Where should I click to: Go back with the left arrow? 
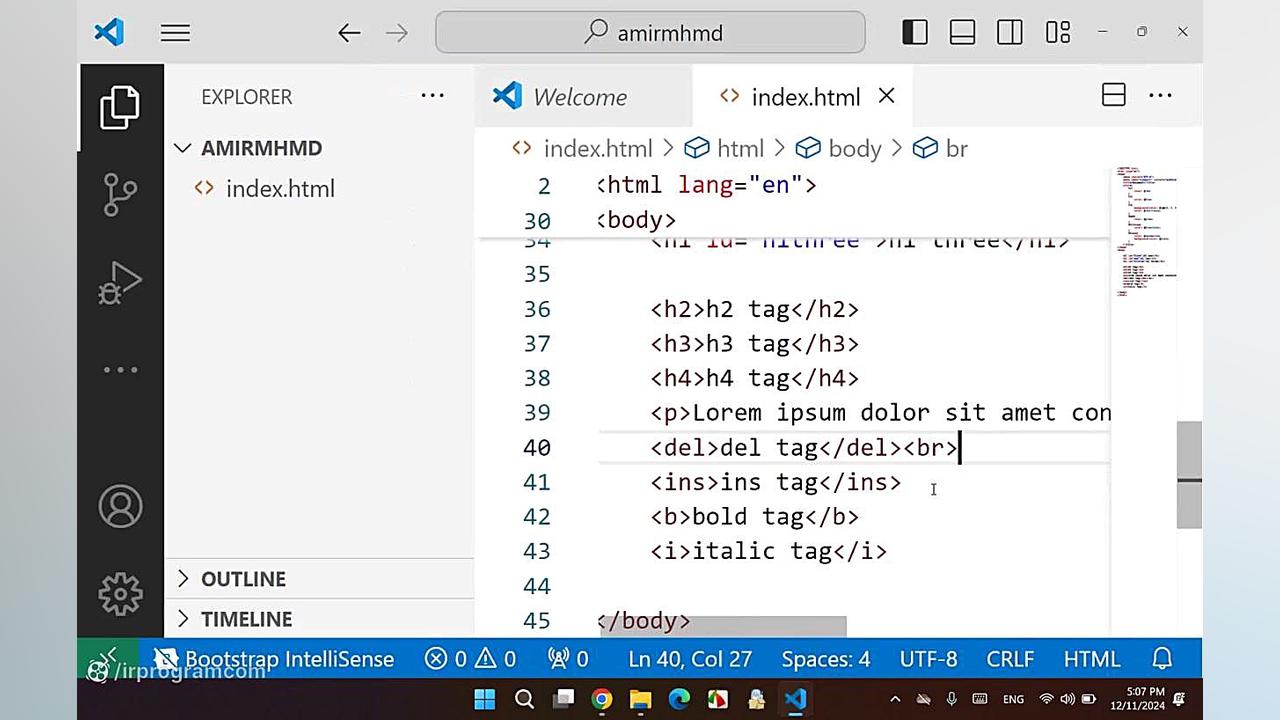tap(349, 33)
